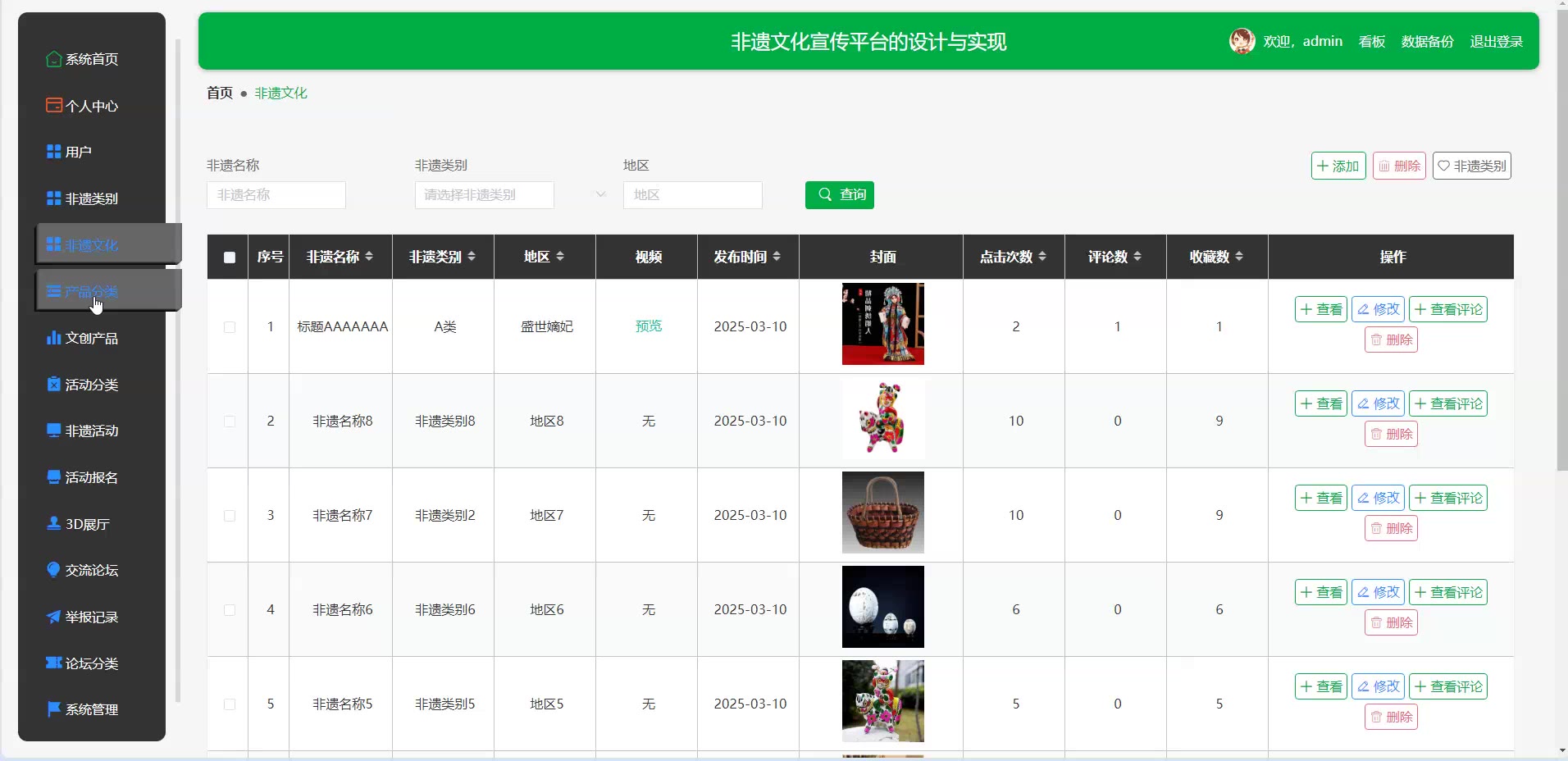This screenshot has width=1568, height=761.
Task: Check the box for row 标题AAAAAAA
Action: [x=230, y=327]
